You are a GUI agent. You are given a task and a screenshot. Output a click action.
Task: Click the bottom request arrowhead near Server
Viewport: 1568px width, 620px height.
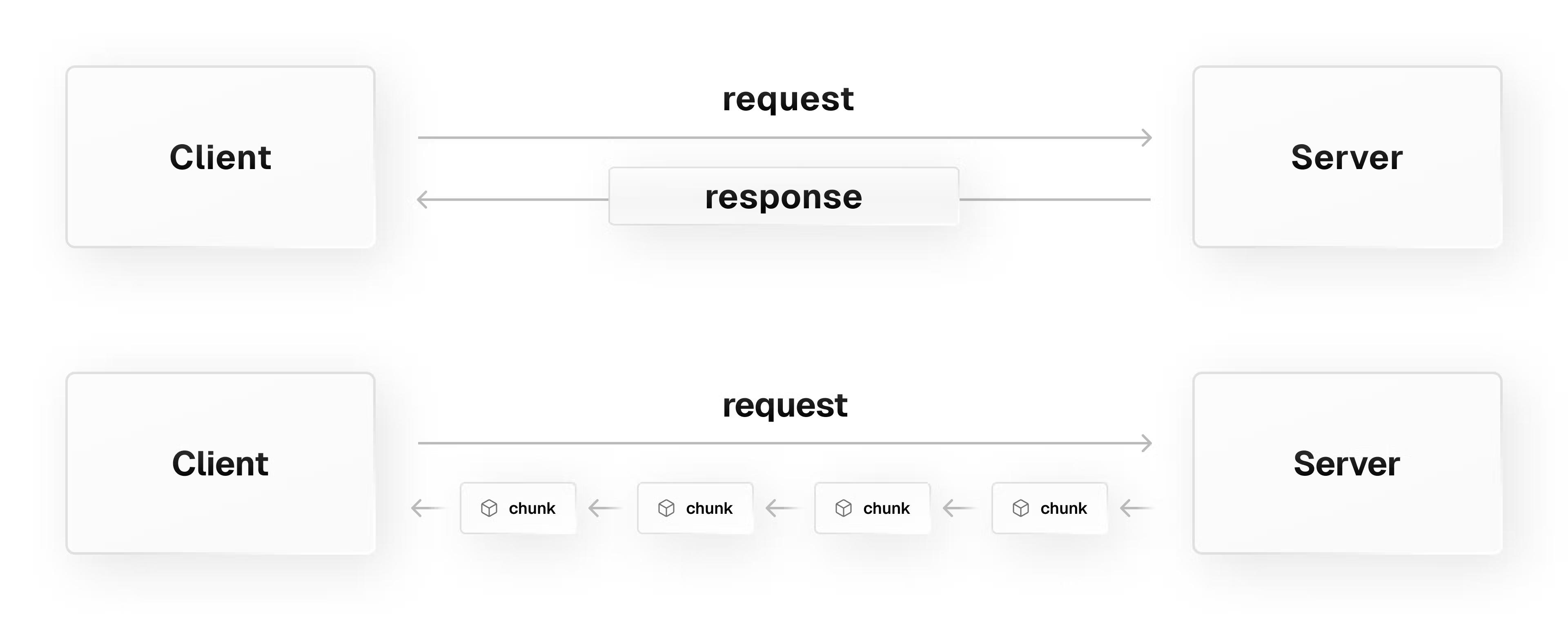pyautogui.click(x=1146, y=443)
